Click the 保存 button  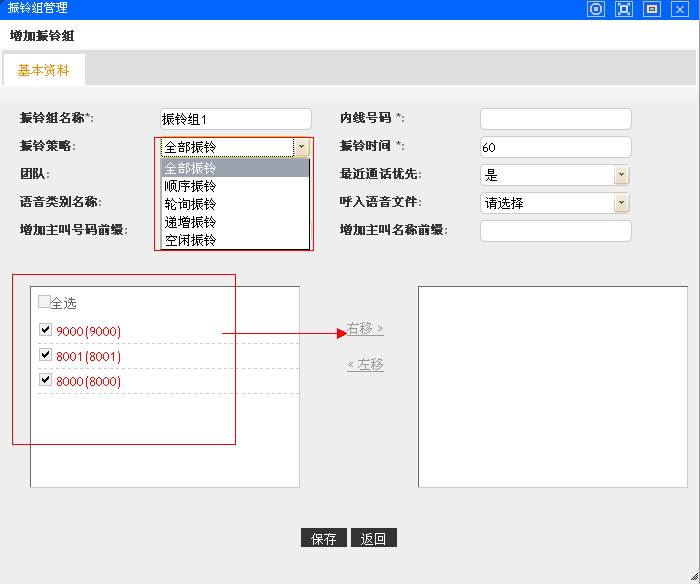[x=324, y=539]
